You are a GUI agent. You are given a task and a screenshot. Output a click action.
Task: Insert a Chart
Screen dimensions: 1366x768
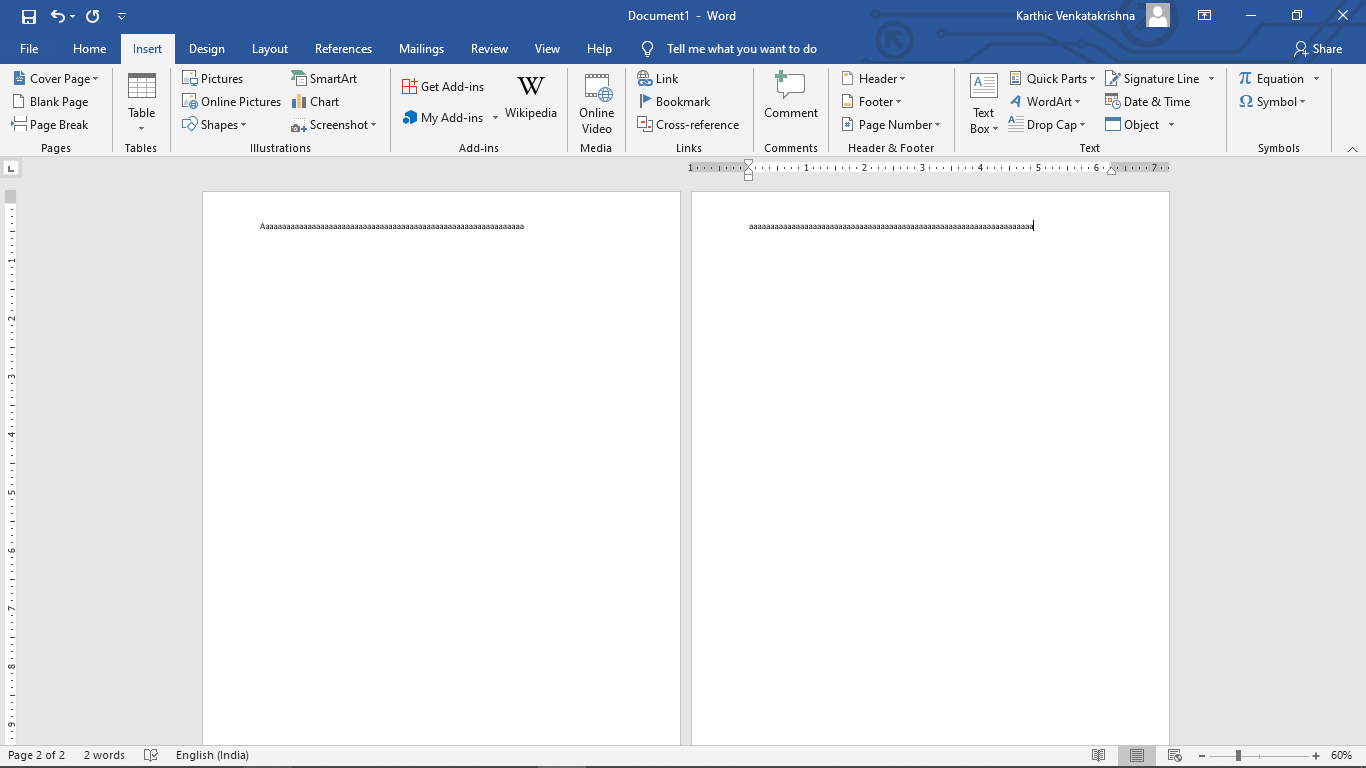tap(315, 101)
